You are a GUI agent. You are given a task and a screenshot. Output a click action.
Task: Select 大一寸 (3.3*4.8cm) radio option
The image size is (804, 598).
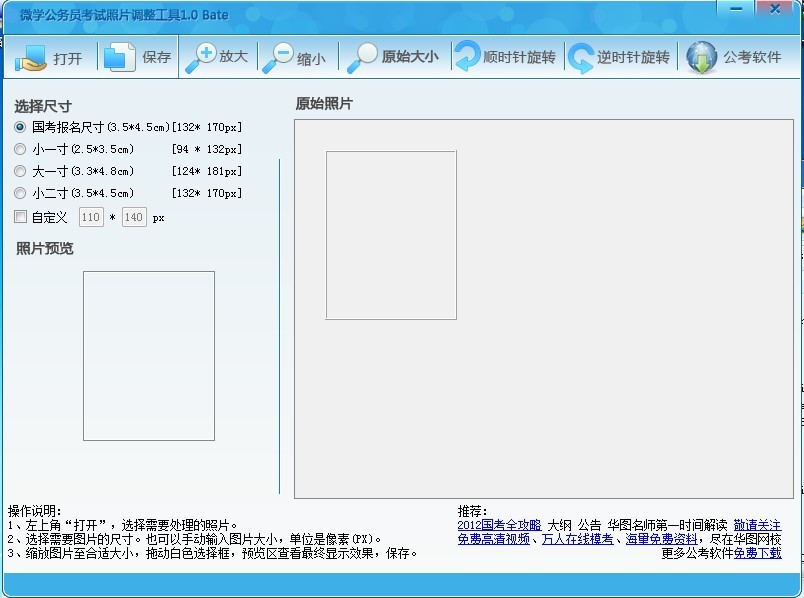(x=20, y=171)
